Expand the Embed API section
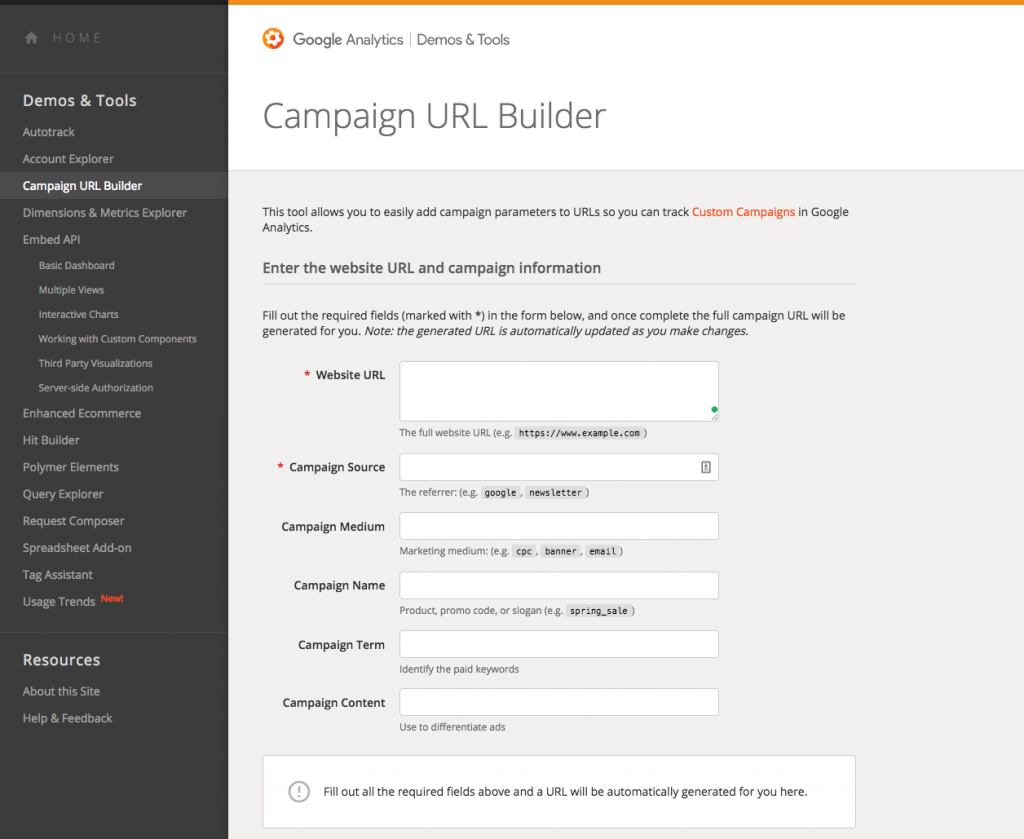1024x839 pixels. [x=51, y=240]
